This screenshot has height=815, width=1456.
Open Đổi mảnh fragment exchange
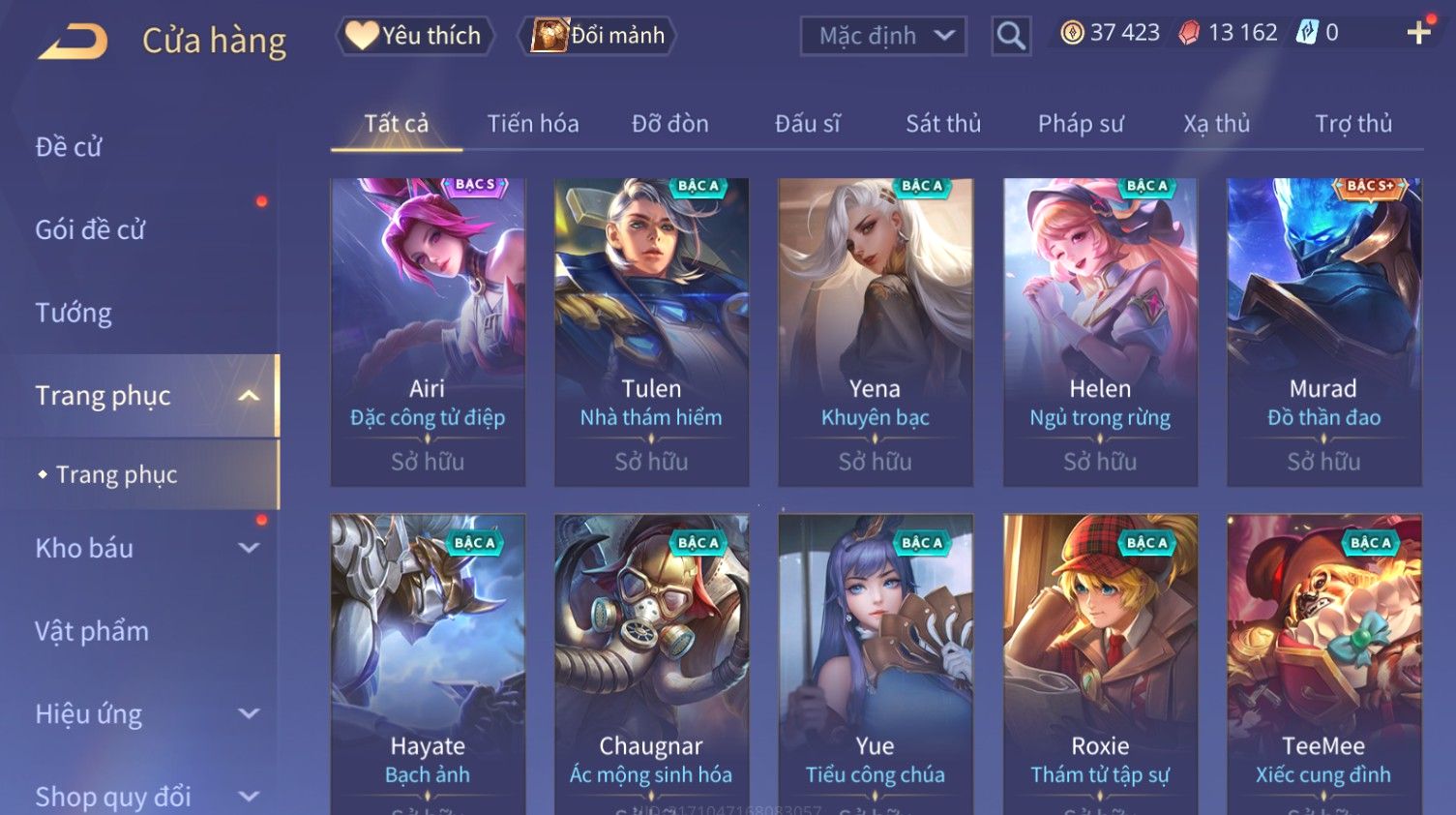[x=600, y=36]
